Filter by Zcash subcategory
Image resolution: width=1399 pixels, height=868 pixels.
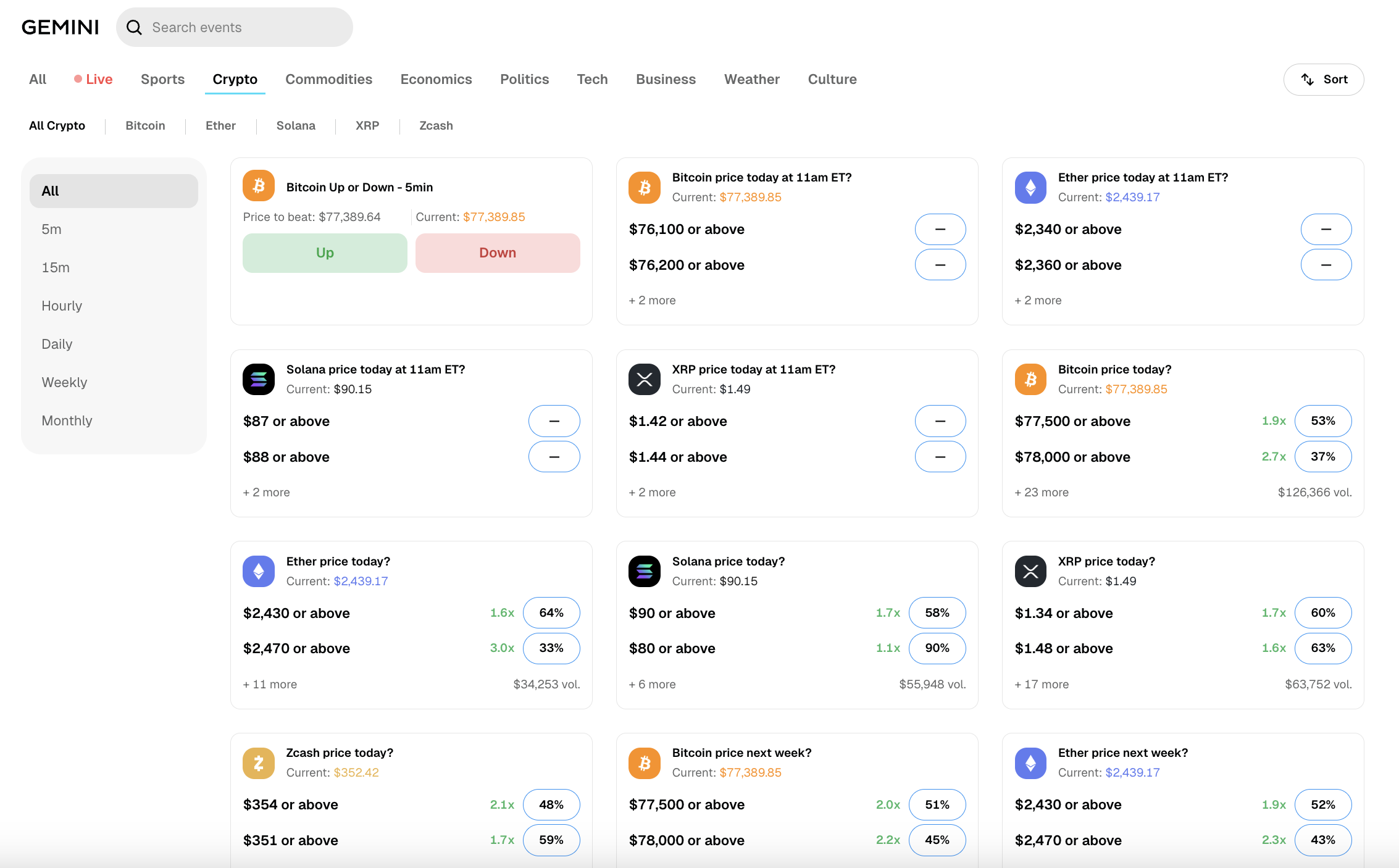[x=436, y=125]
